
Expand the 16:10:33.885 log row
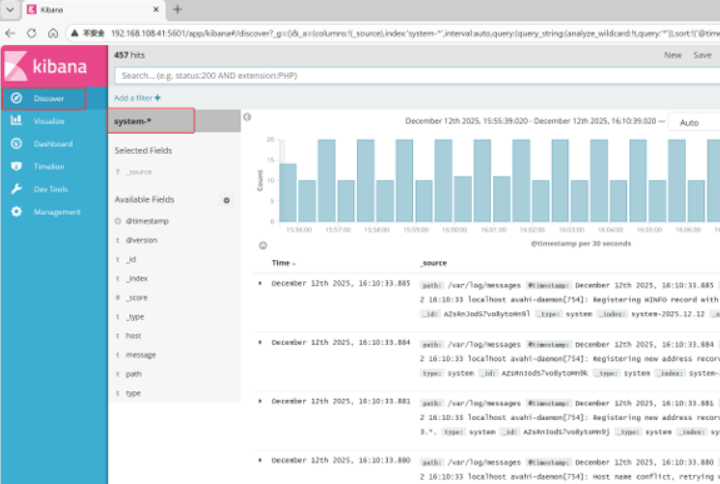pyautogui.click(x=260, y=283)
